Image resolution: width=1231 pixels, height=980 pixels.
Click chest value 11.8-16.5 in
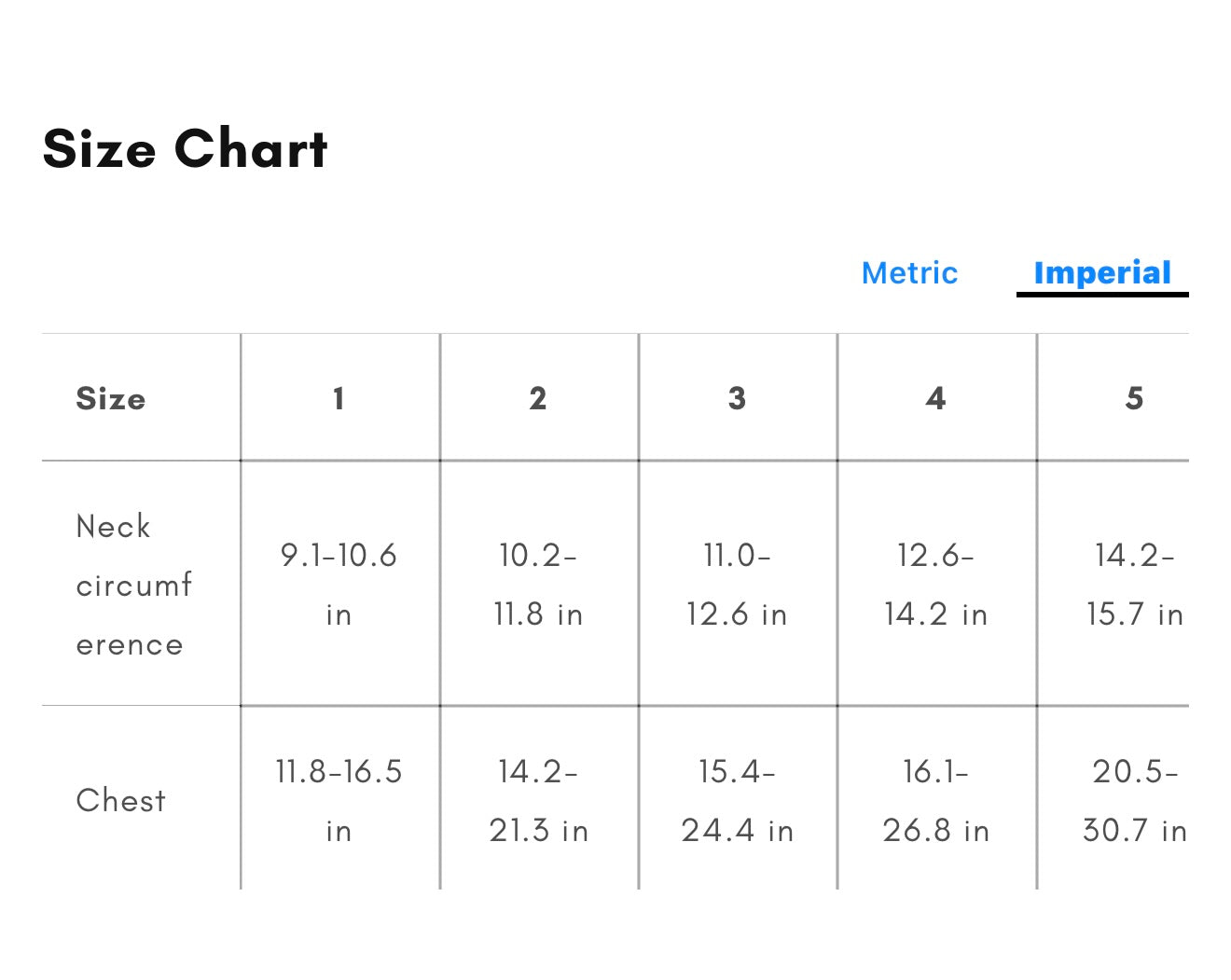tap(339, 800)
